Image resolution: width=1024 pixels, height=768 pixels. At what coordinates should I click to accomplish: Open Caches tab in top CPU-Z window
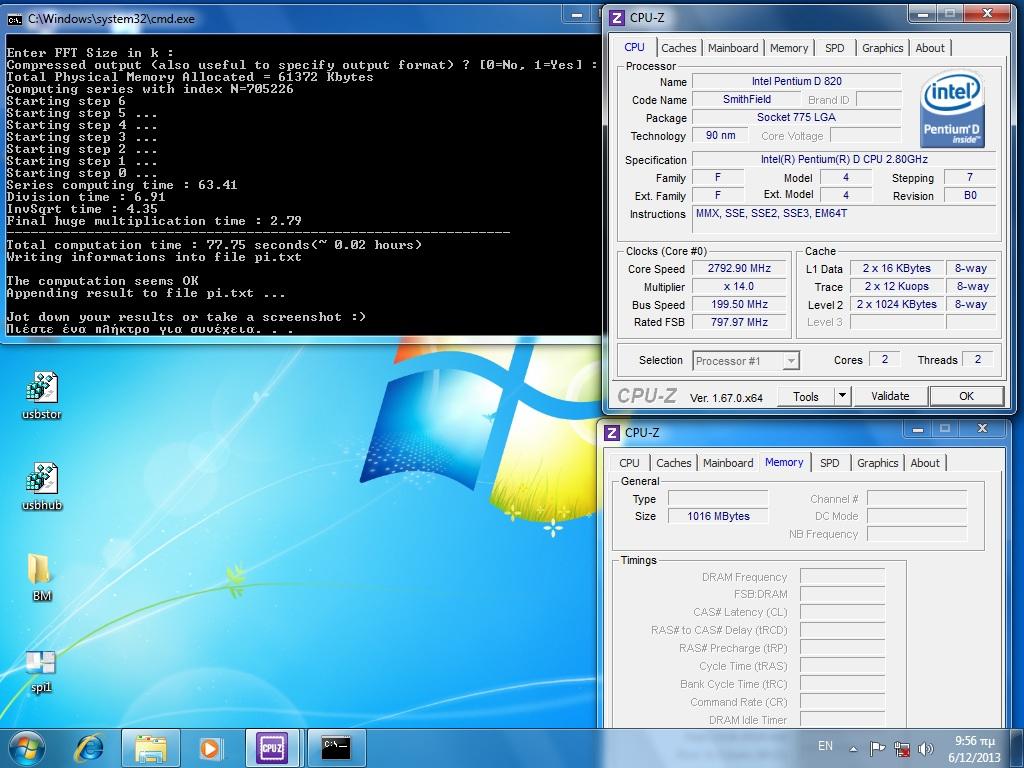click(679, 48)
